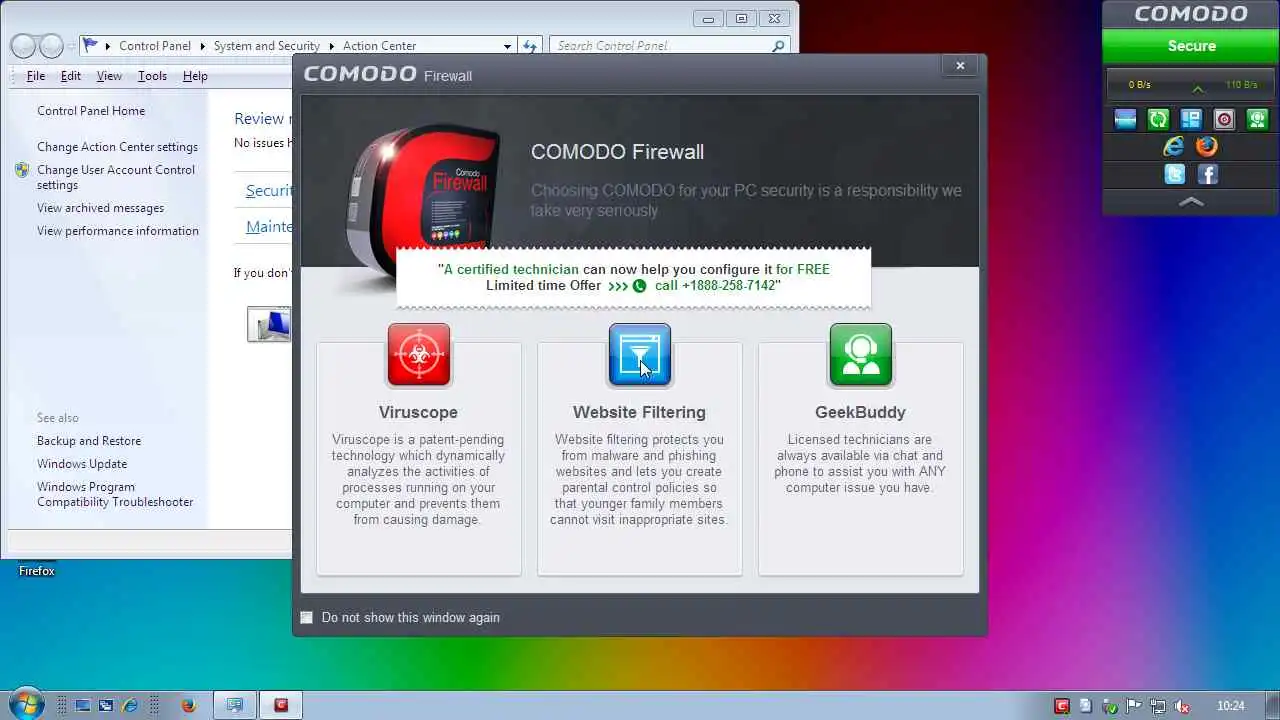This screenshot has width=1280, height=720.
Task: Click the blue scan icon in Comodo widget
Action: (x=1125, y=120)
